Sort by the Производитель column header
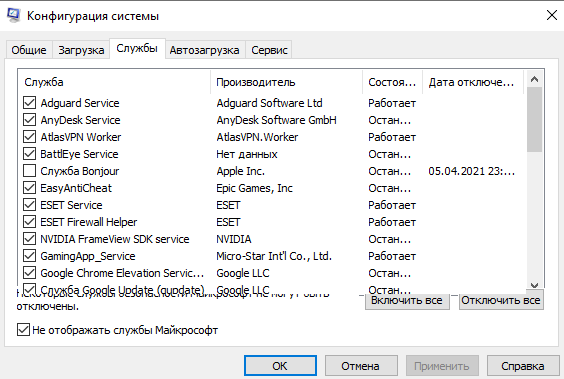Screen dimensions: 564x379 tap(287, 82)
